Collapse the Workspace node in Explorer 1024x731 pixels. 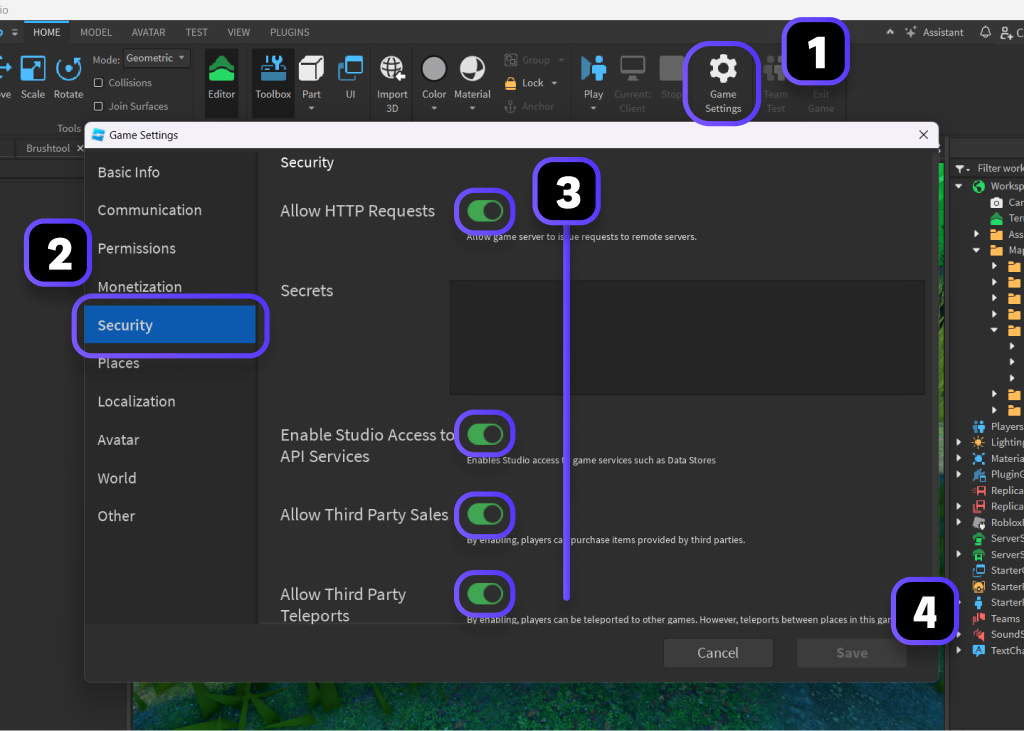pos(959,186)
